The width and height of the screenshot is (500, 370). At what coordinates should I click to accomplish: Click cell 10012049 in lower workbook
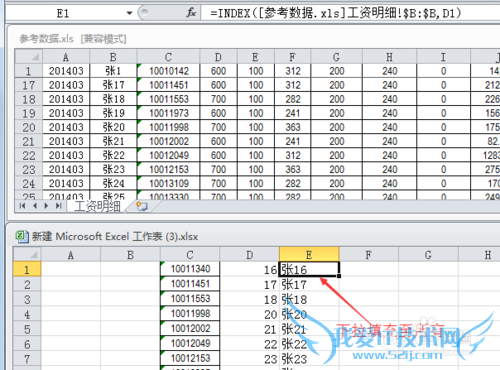tap(190, 343)
